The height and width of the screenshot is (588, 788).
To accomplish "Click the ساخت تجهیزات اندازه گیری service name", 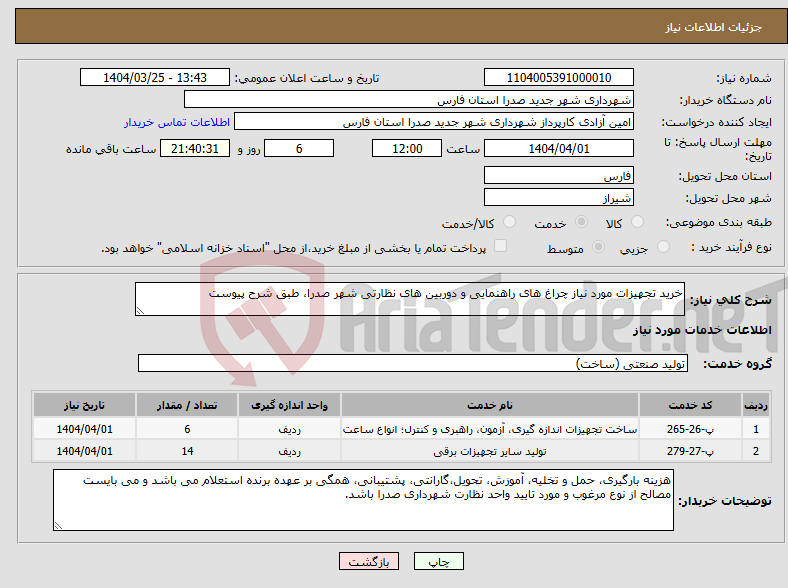I will [489, 429].
